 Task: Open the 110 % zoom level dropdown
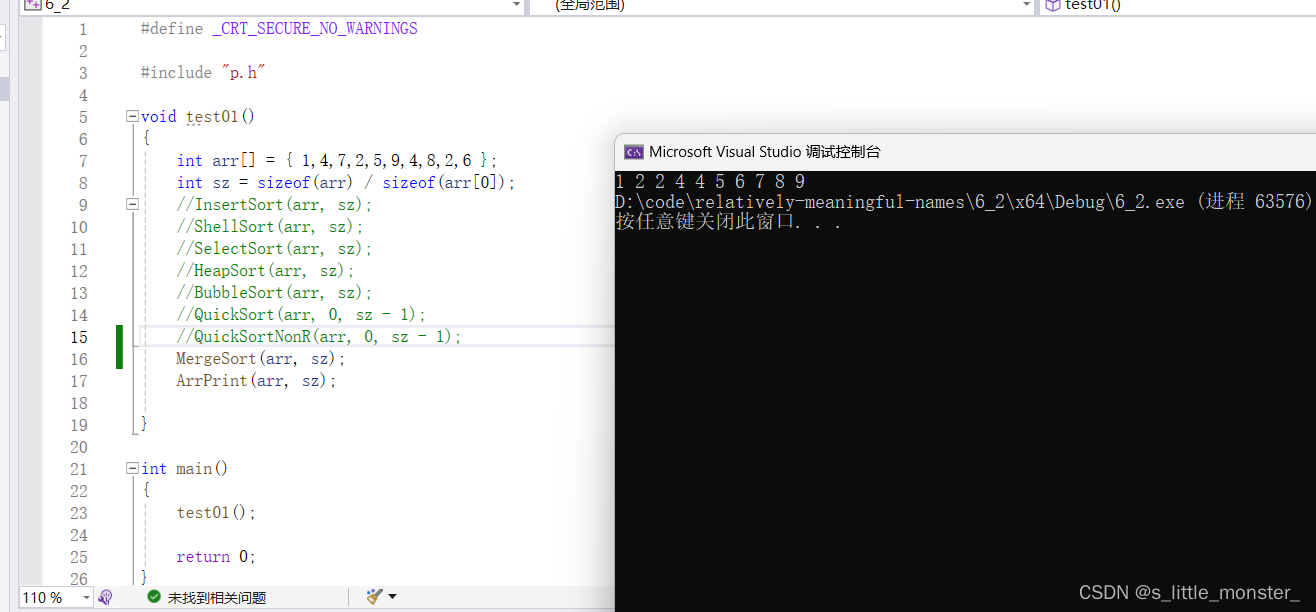click(86, 598)
